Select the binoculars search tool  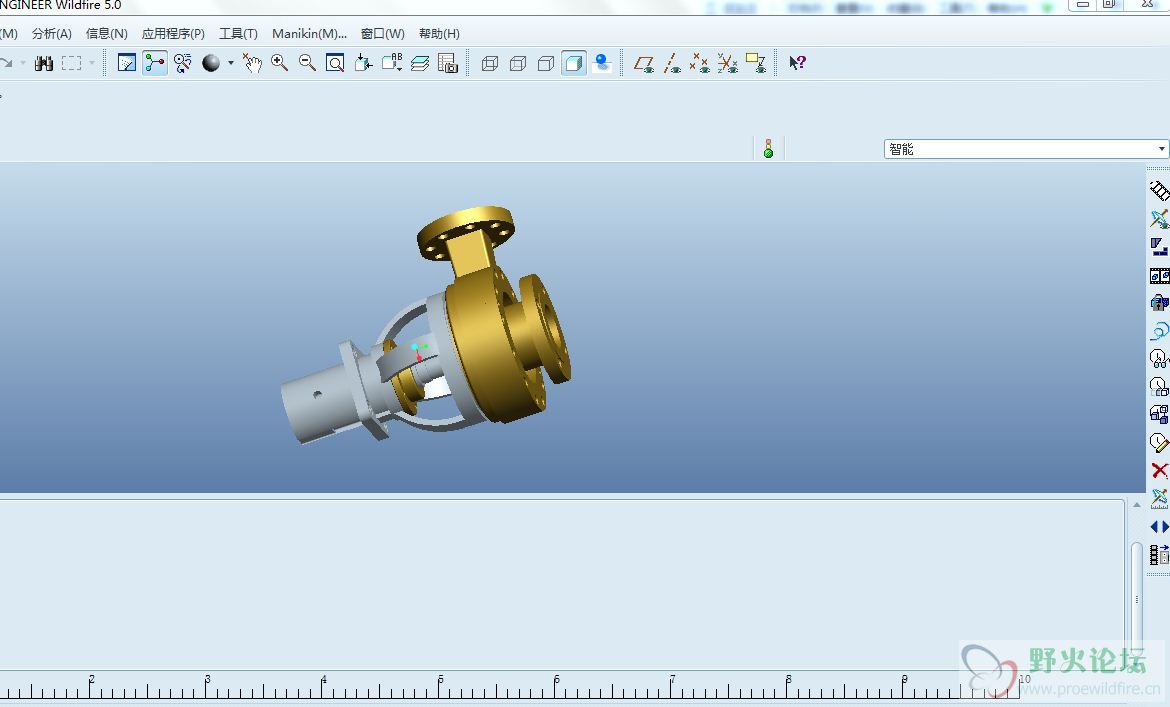click(x=44, y=63)
